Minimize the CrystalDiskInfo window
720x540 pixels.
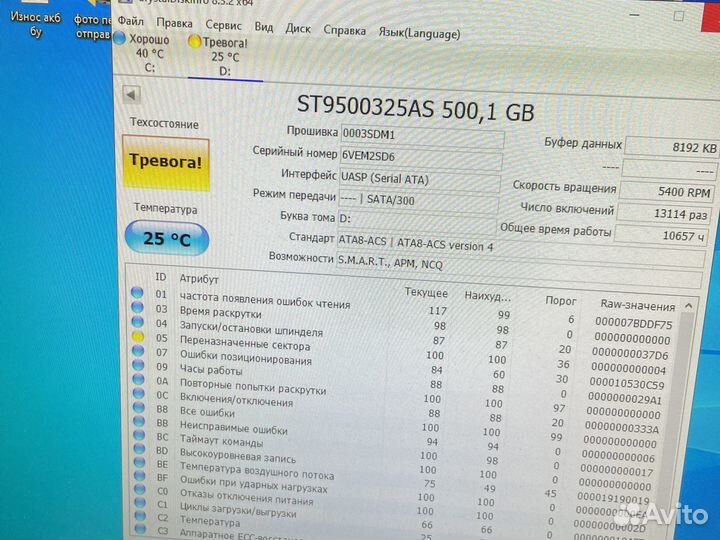[x=635, y=15]
